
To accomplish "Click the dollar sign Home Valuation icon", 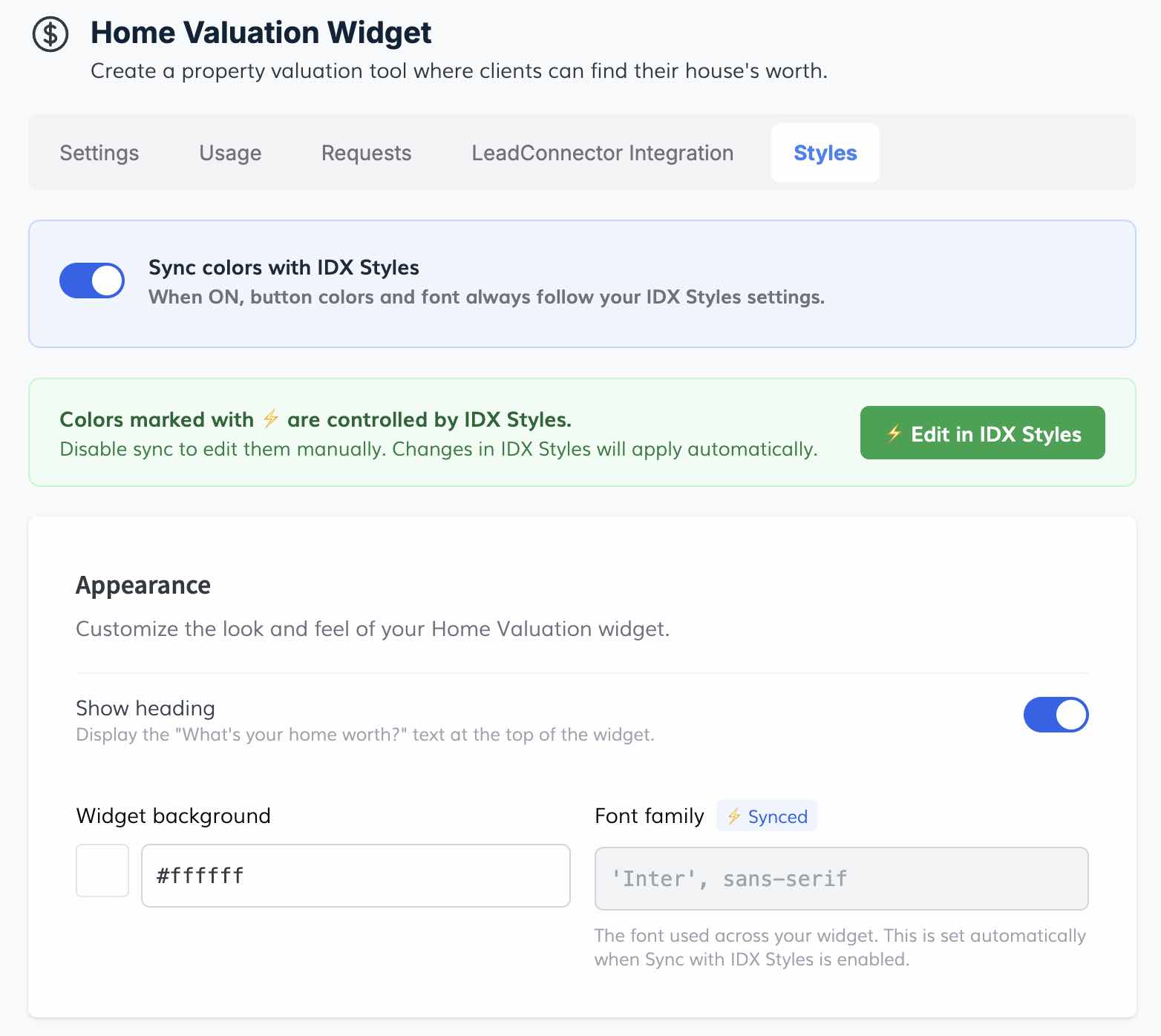I will point(50,34).
